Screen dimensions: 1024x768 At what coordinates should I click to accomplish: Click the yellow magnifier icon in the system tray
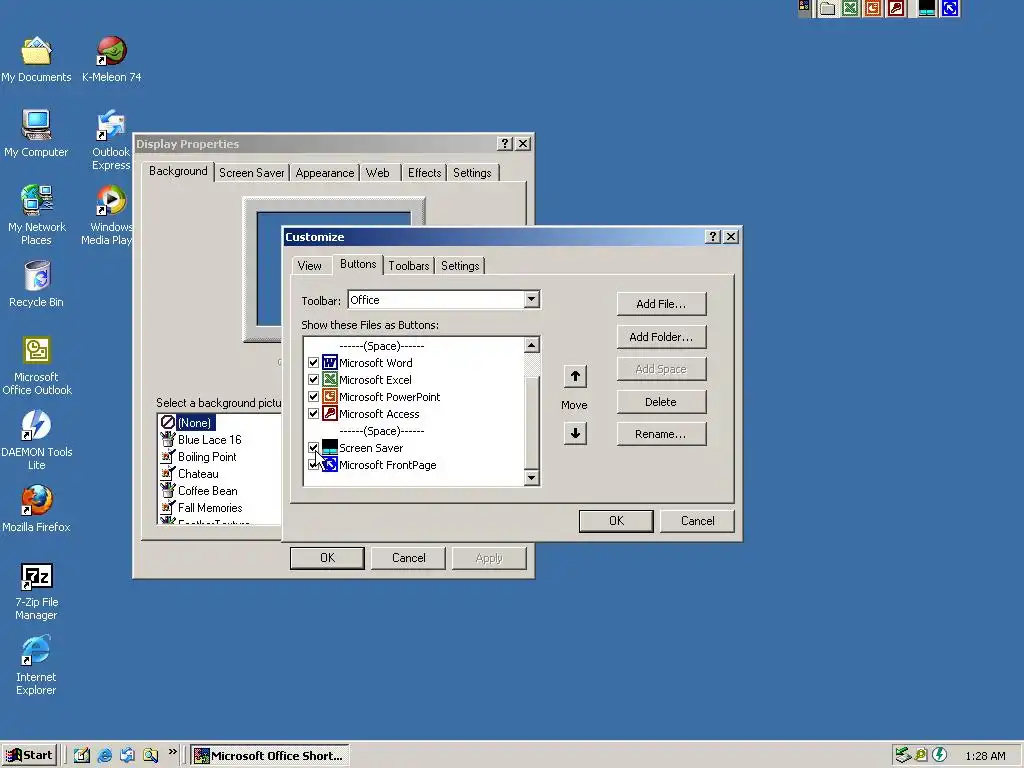pyautogui.click(x=921, y=755)
